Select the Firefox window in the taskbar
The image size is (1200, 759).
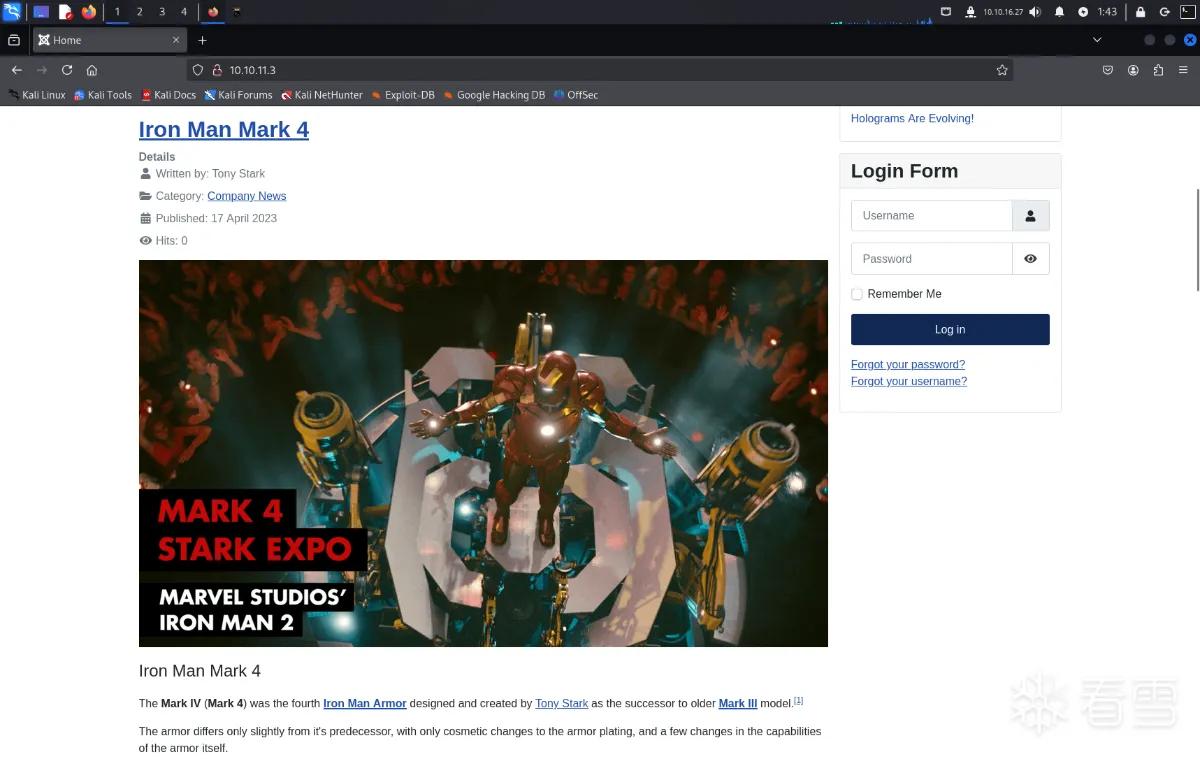214,12
